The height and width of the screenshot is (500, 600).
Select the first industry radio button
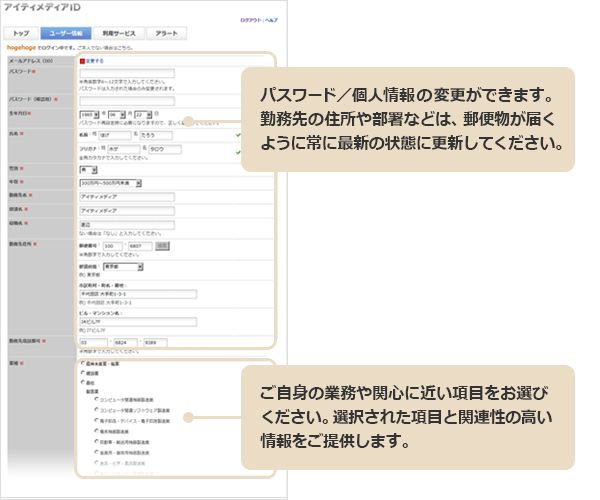tap(83, 363)
